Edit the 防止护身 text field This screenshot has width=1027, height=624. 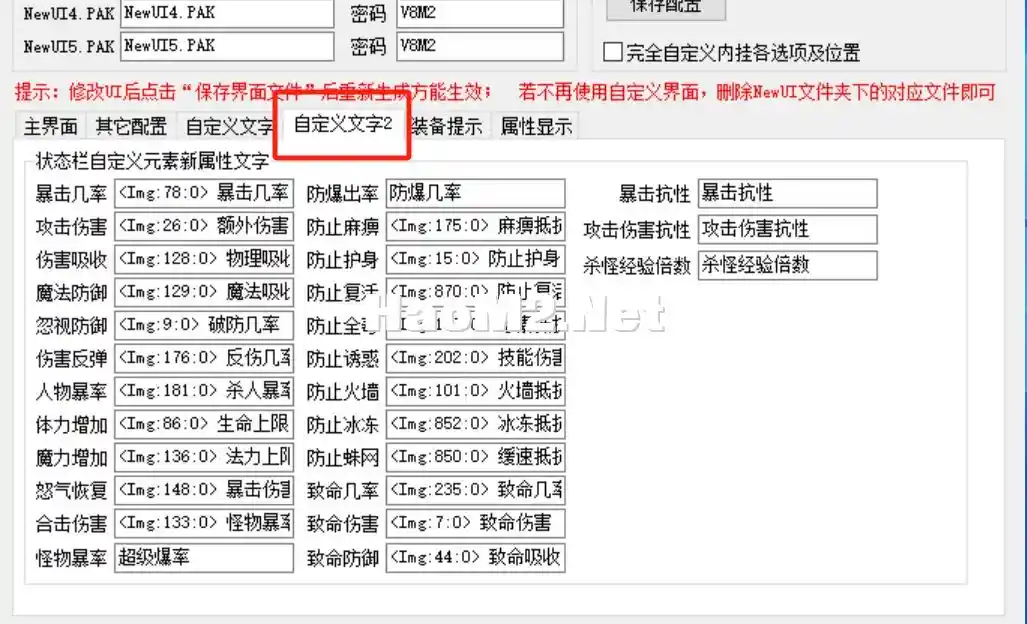point(476,259)
